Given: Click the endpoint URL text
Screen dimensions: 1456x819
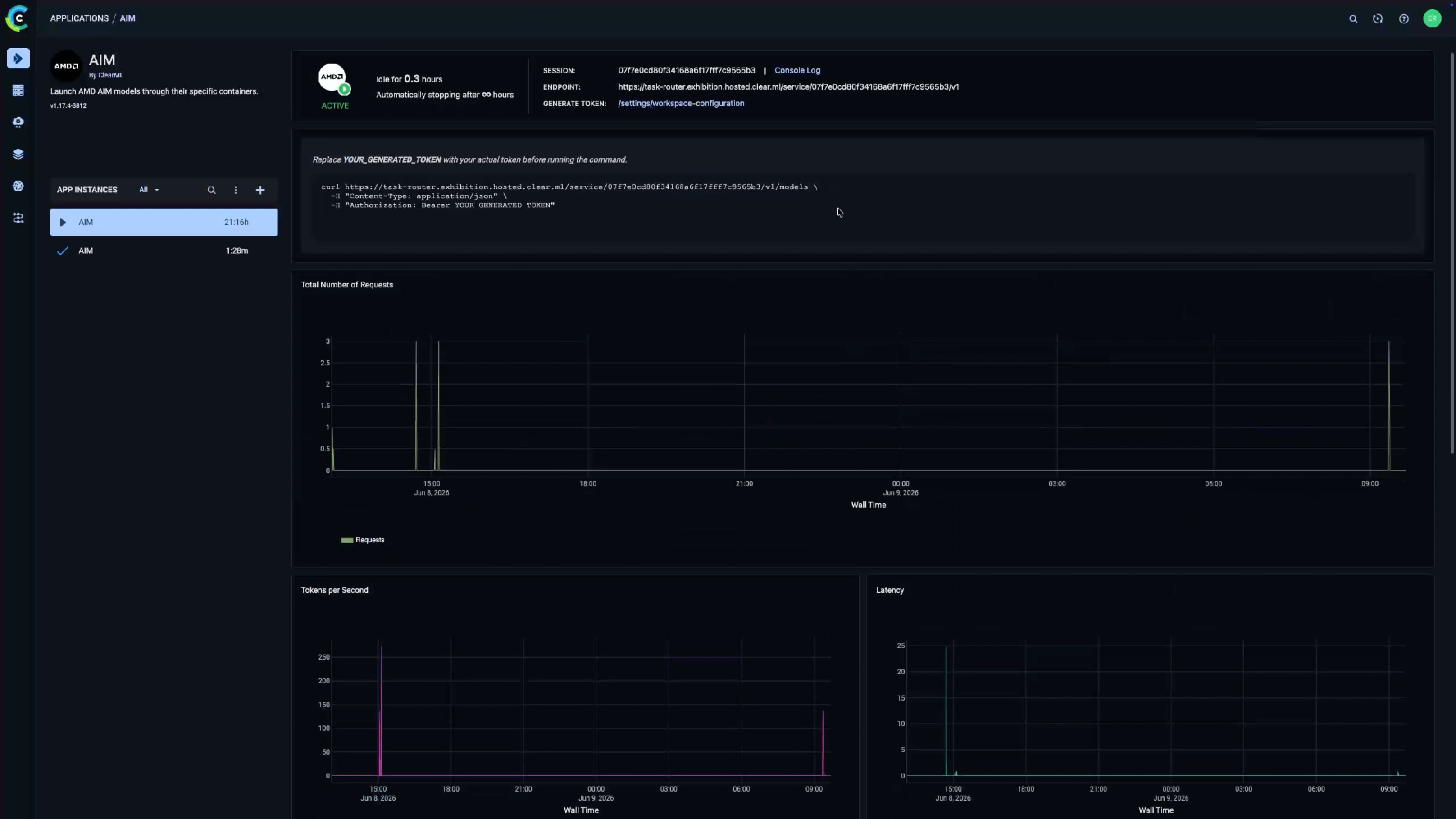Looking at the screenshot, I should [788, 87].
